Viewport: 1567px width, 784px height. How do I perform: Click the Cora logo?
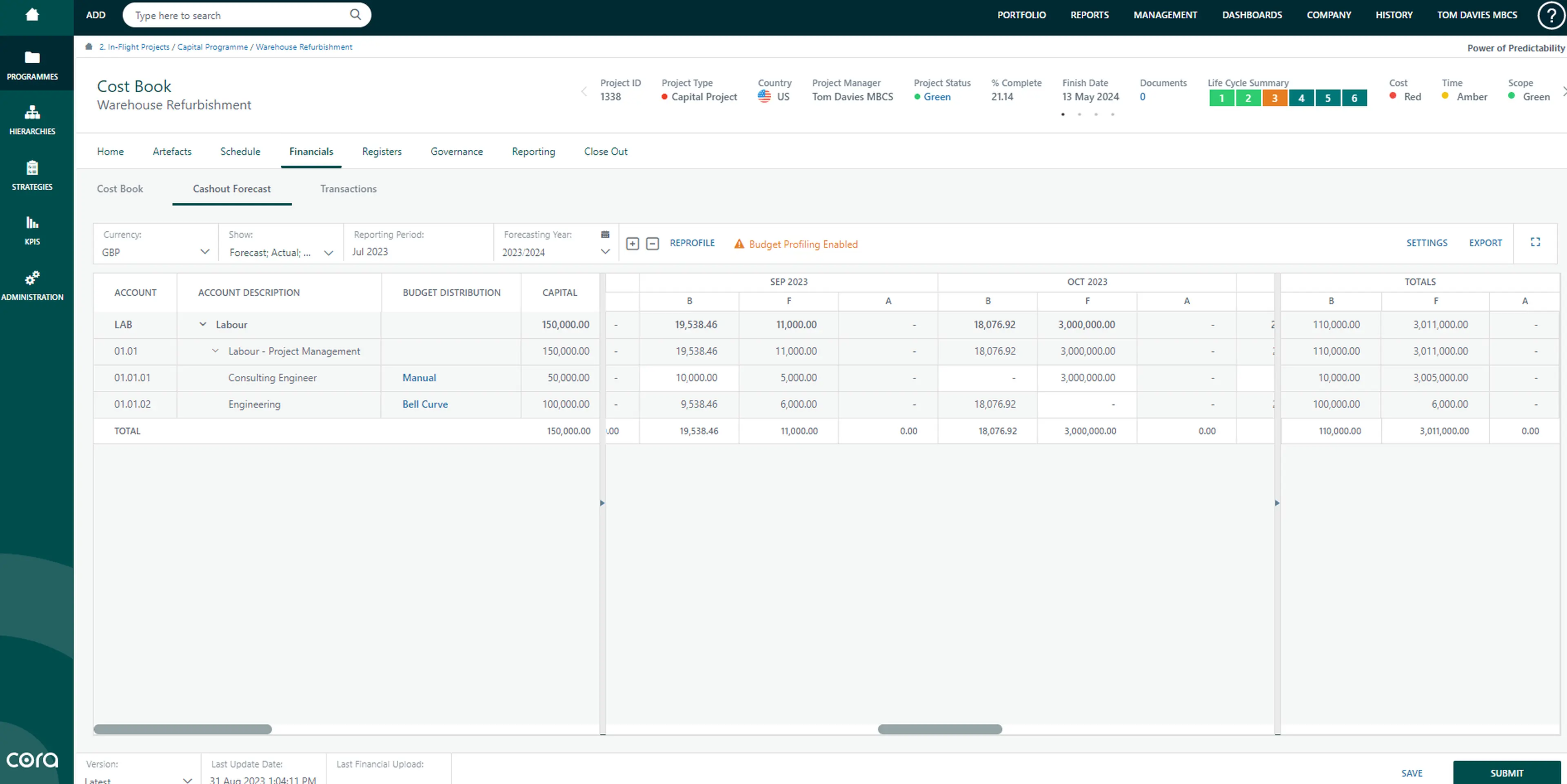click(32, 759)
